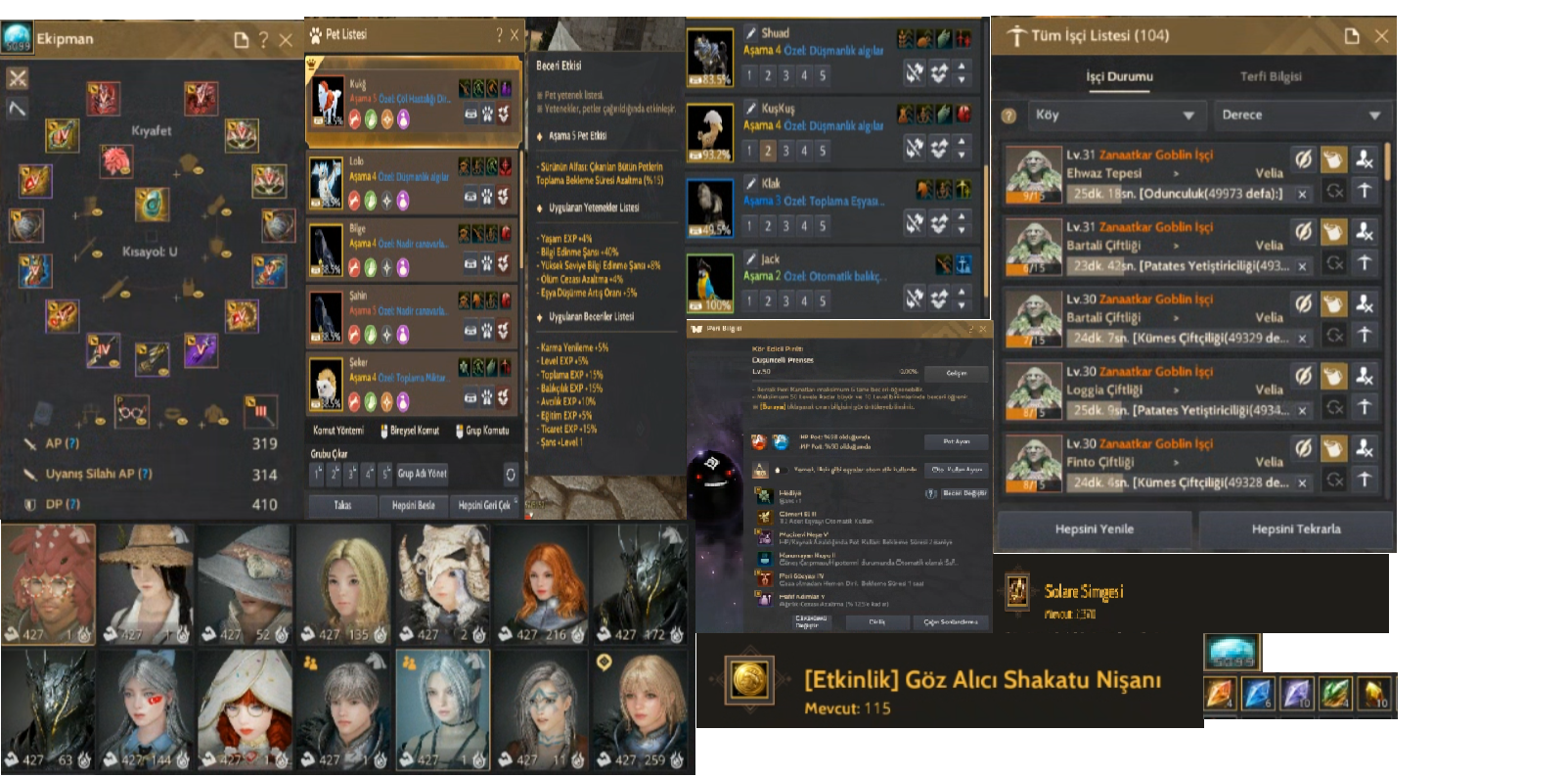Click the Hepsini Yenile button
Screen dimensions: 1568x777
tap(1095, 529)
